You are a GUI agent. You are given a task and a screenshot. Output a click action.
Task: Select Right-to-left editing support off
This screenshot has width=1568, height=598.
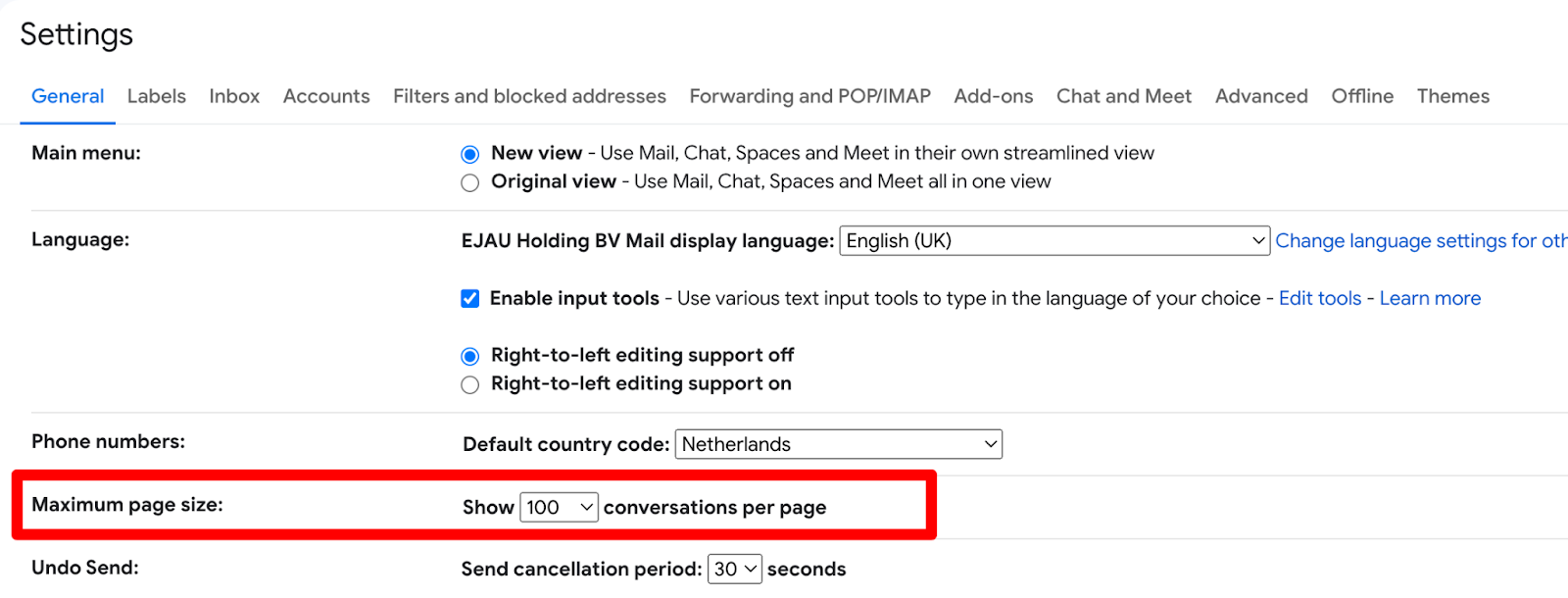click(x=470, y=356)
